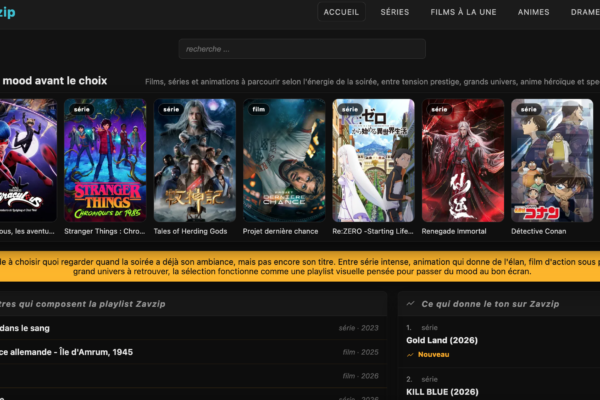Image resolution: width=600 pixels, height=400 pixels.
Task: Click série badge on Stranger Things poster
Action: click(82, 109)
